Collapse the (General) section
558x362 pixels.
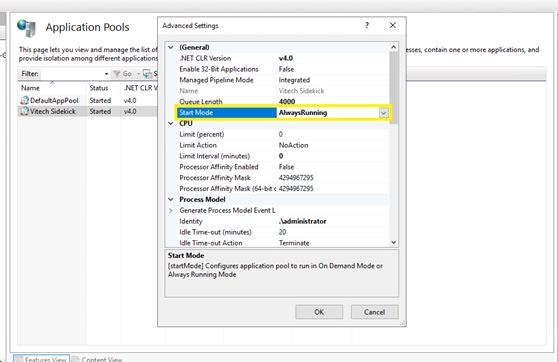[171, 47]
